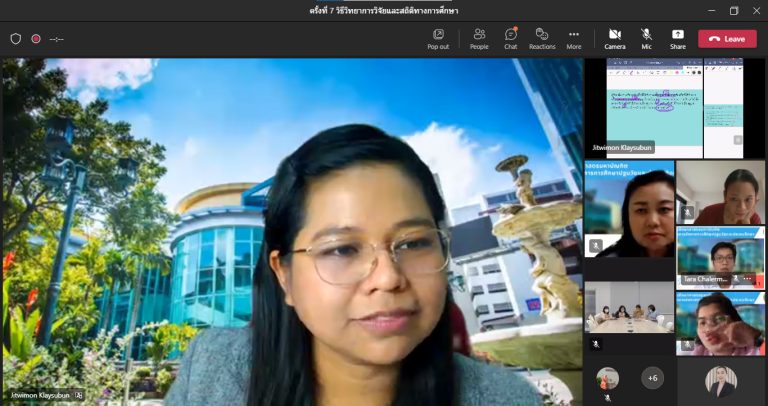The height and width of the screenshot is (406, 768).
Task: Restore down the Teams meeting window
Action: (x=733, y=10)
